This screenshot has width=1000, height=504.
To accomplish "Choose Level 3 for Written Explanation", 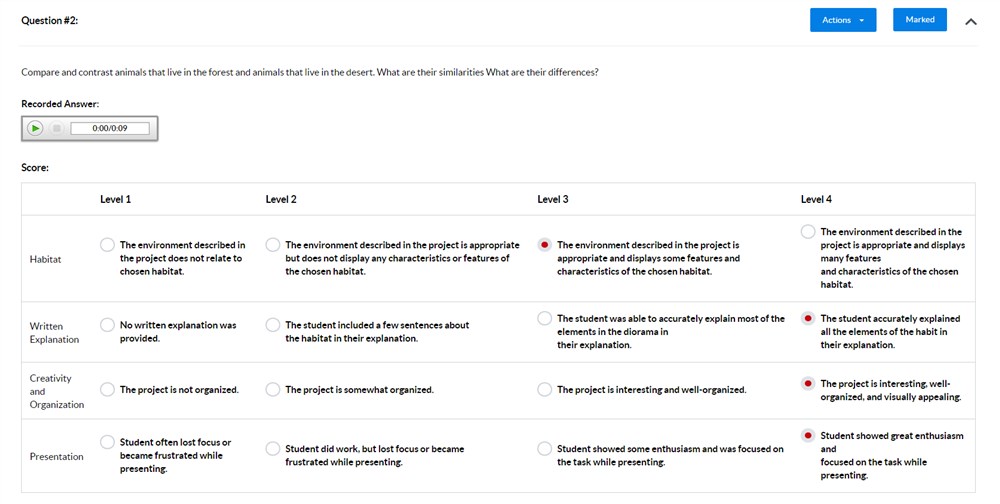I will click(x=544, y=319).
